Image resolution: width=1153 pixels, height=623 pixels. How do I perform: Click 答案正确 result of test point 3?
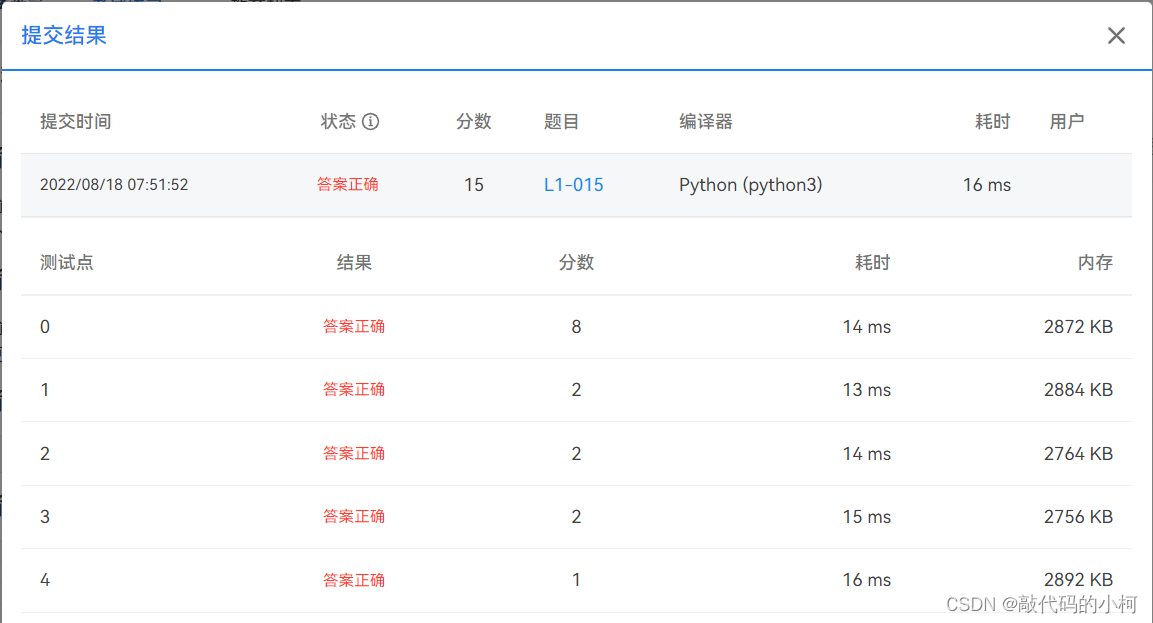coord(354,516)
